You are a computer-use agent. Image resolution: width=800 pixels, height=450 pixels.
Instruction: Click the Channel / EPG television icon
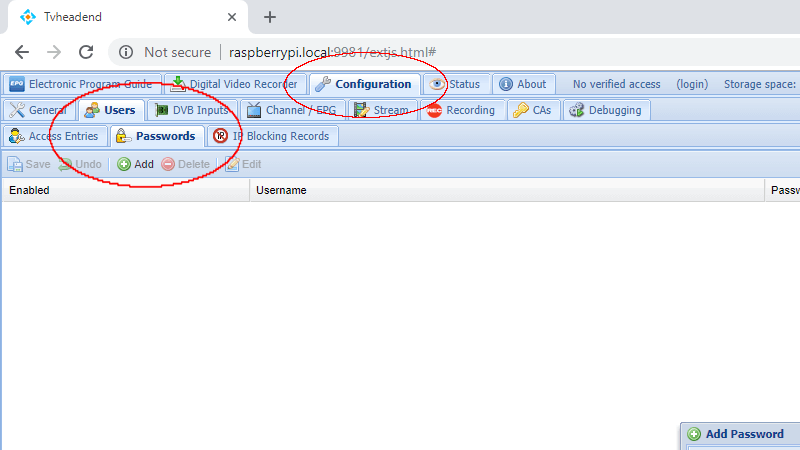[254, 110]
